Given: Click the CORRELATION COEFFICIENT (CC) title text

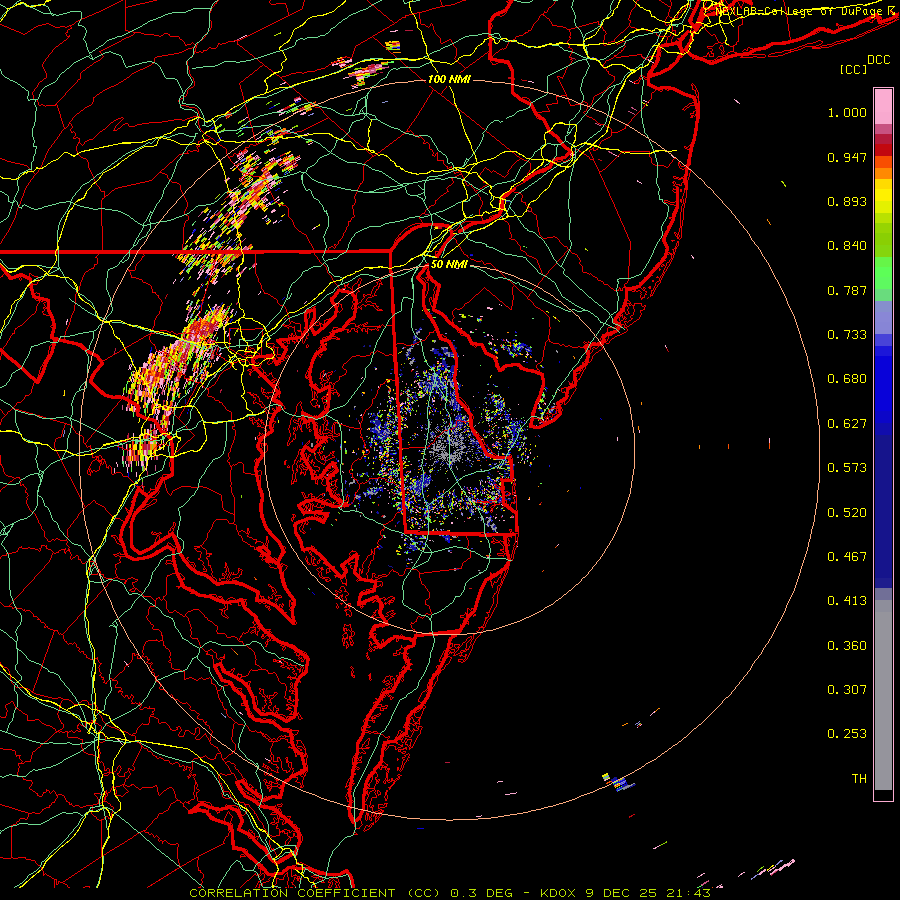Looking at the screenshot, I should pyautogui.click(x=315, y=893).
